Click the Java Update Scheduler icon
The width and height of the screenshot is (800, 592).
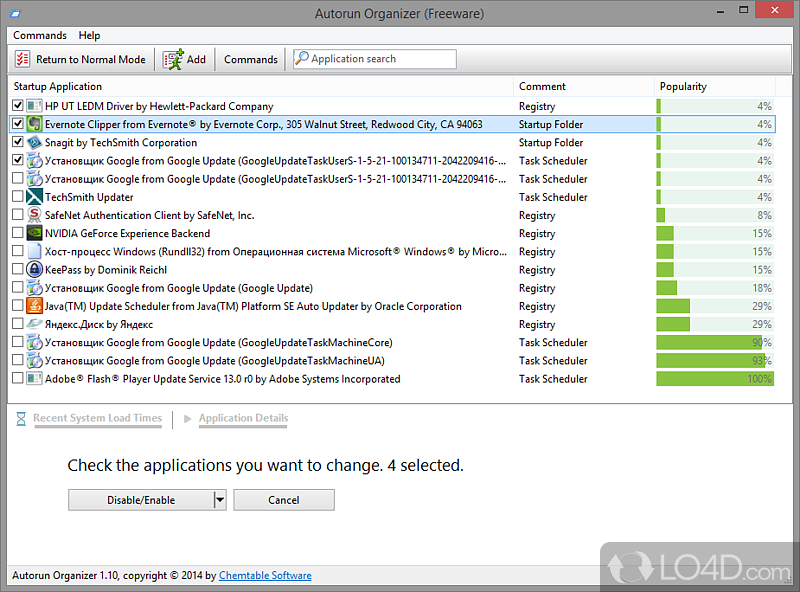tap(35, 306)
